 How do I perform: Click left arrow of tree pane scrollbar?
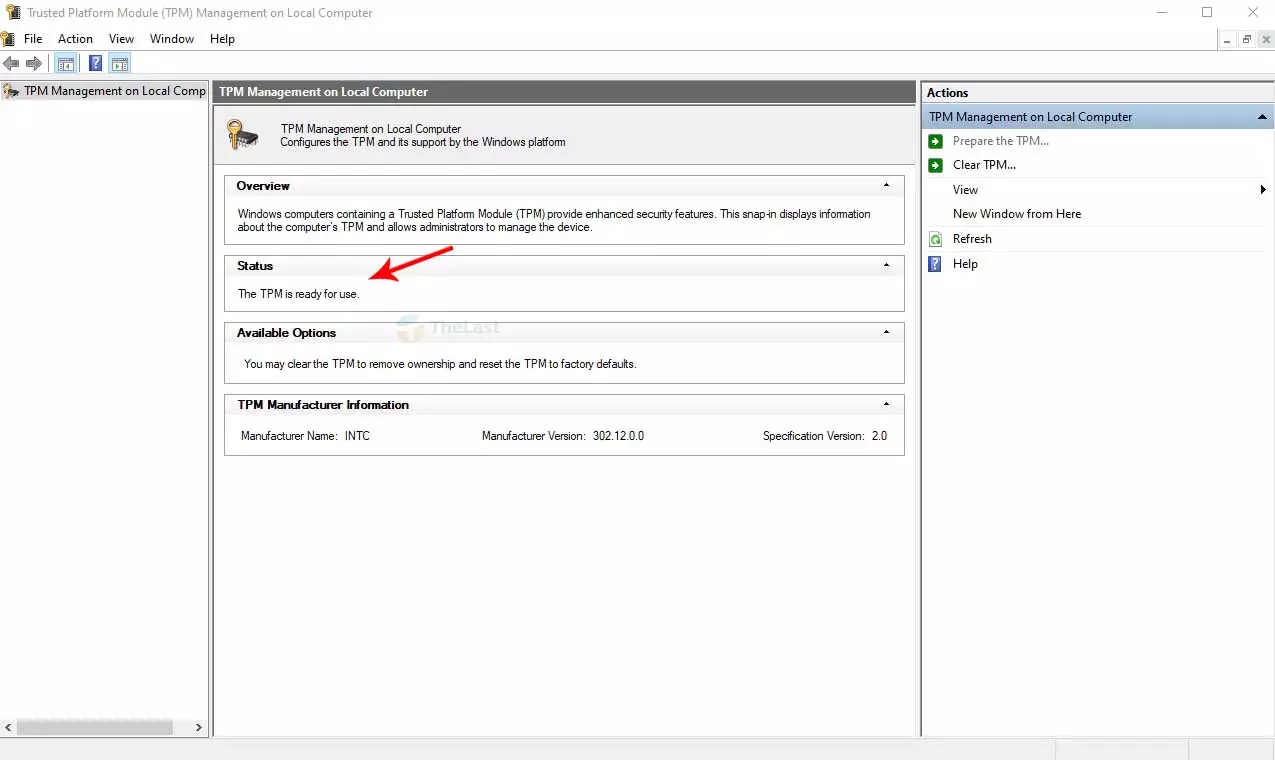(8, 728)
